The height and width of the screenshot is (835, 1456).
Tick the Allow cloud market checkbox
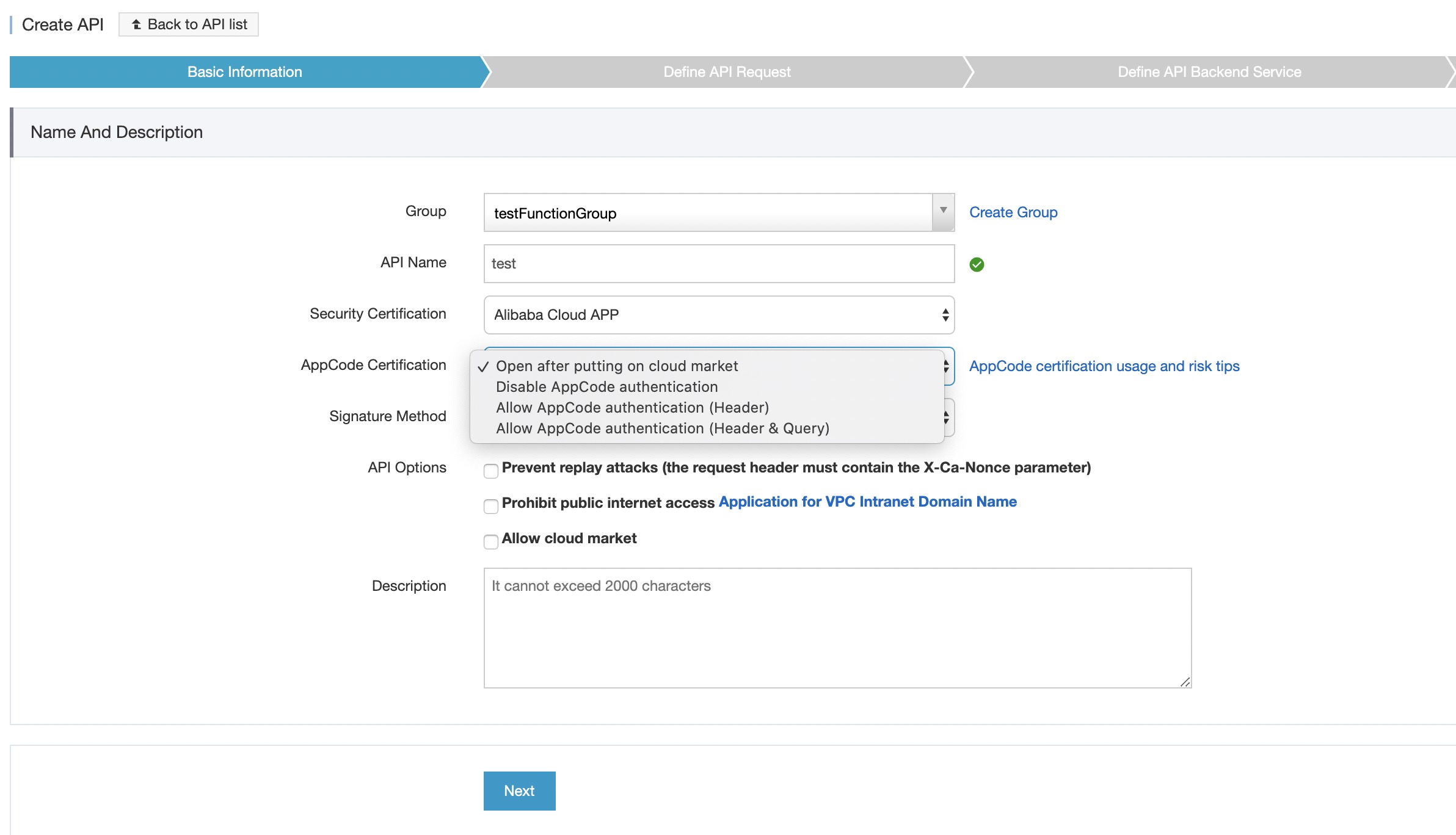pyautogui.click(x=491, y=541)
